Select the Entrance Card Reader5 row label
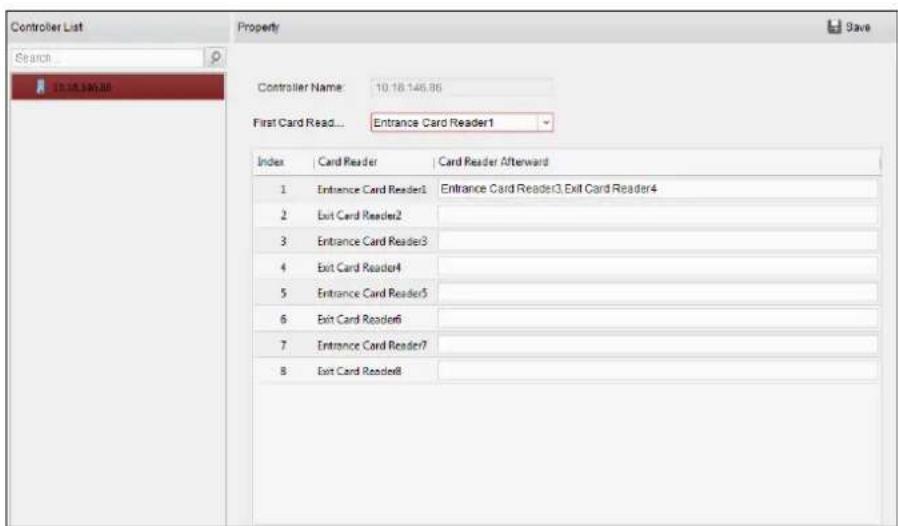 tap(372, 293)
